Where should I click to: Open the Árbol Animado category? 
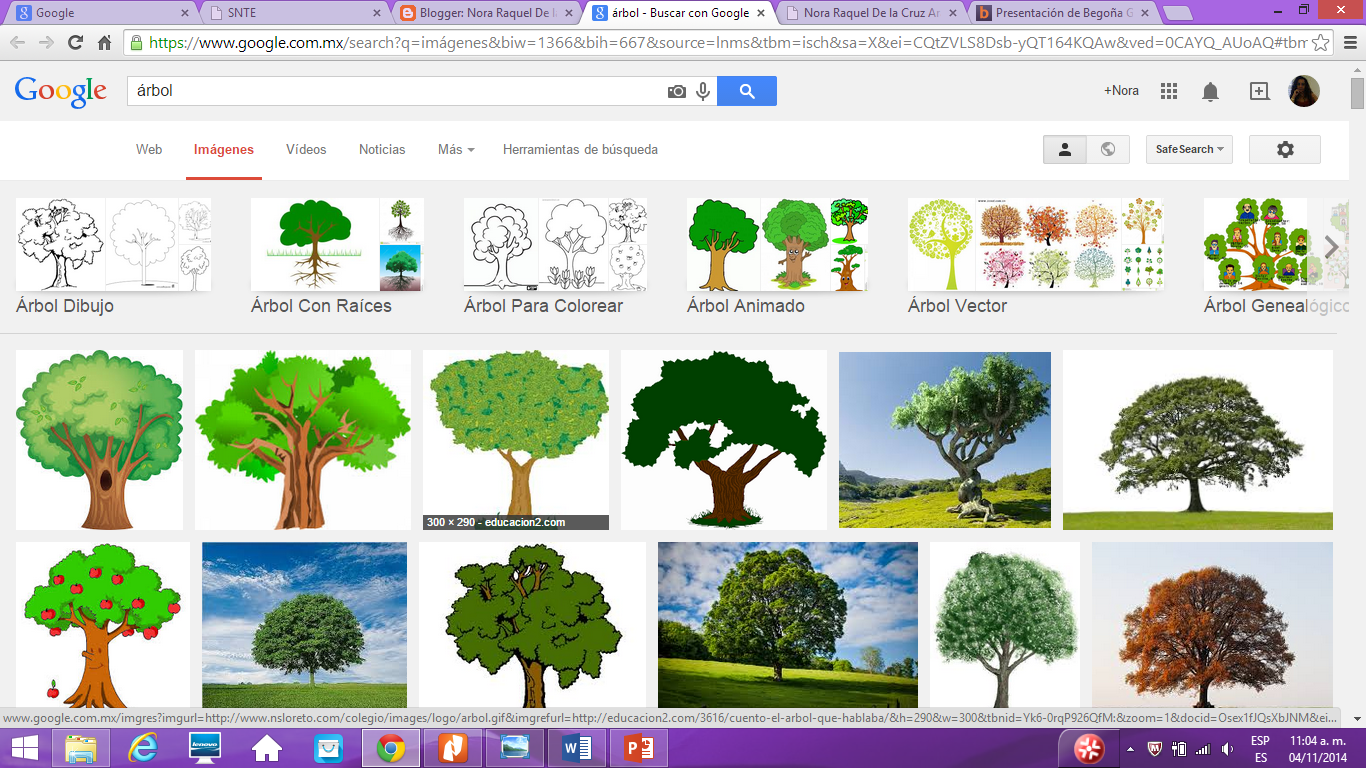777,257
